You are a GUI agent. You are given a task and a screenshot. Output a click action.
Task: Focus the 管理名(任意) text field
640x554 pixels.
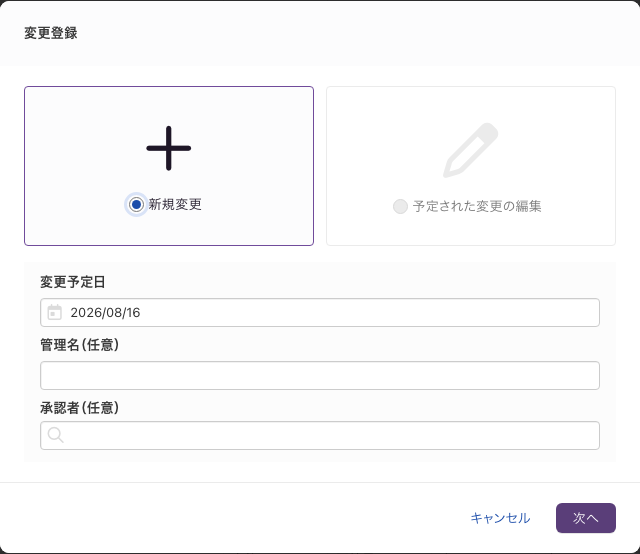[x=320, y=375]
